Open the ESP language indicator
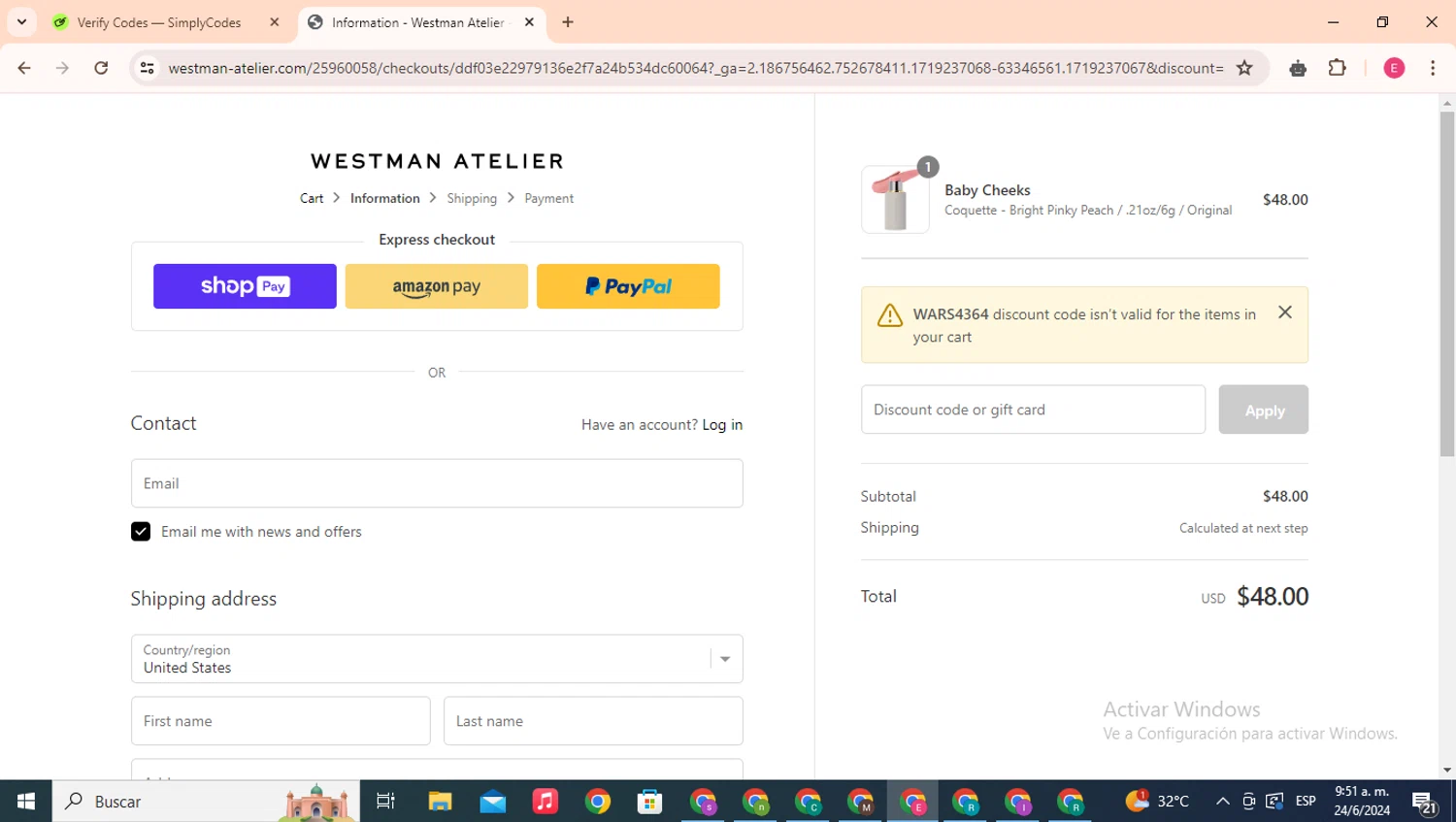This screenshot has width=1456, height=822. [1306, 802]
